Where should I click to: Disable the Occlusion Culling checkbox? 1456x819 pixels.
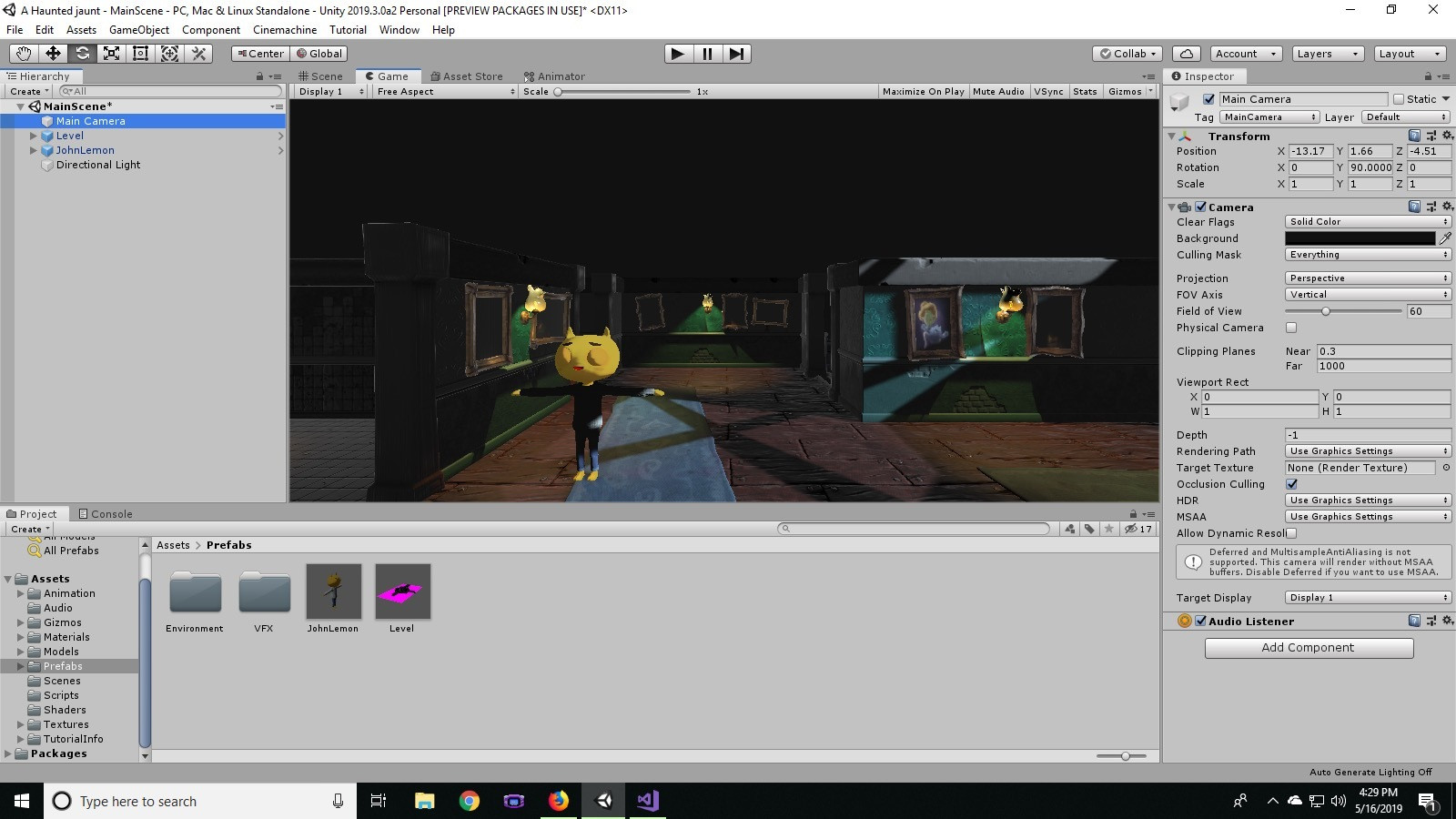coord(1291,484)
